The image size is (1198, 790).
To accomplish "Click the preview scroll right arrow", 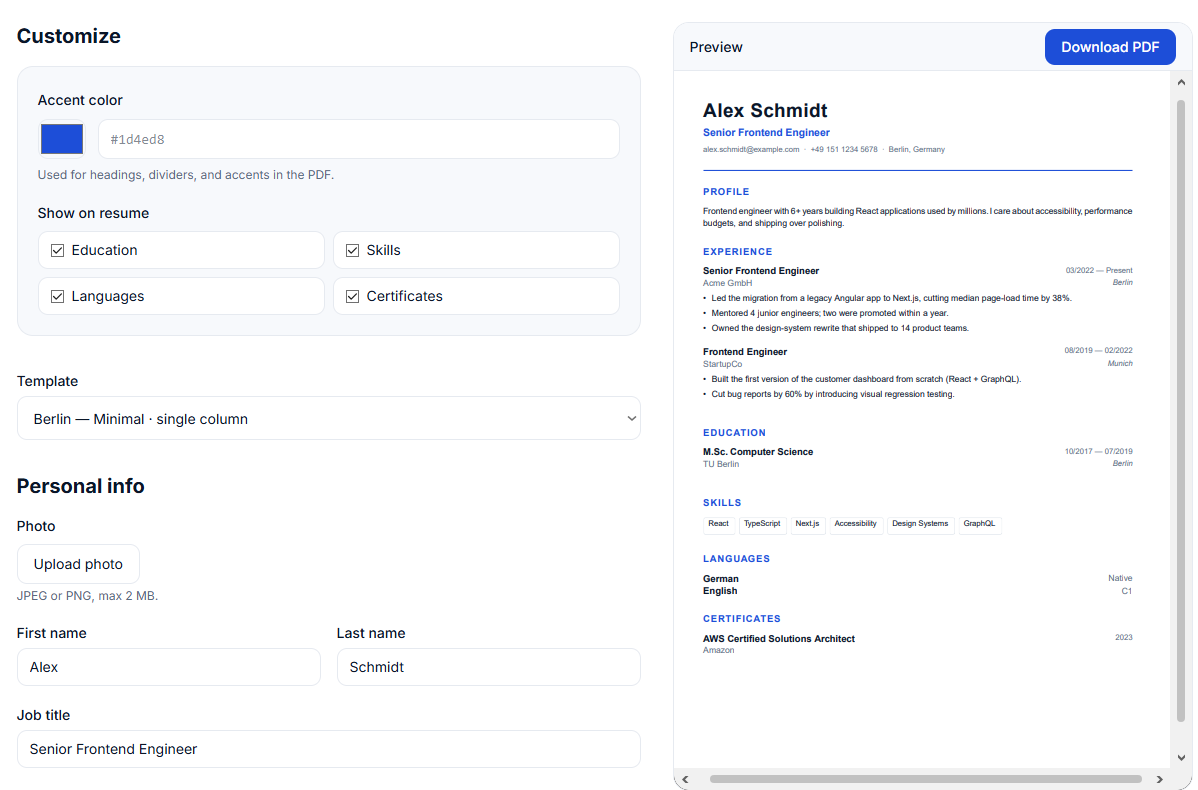I will (1160, 779).
